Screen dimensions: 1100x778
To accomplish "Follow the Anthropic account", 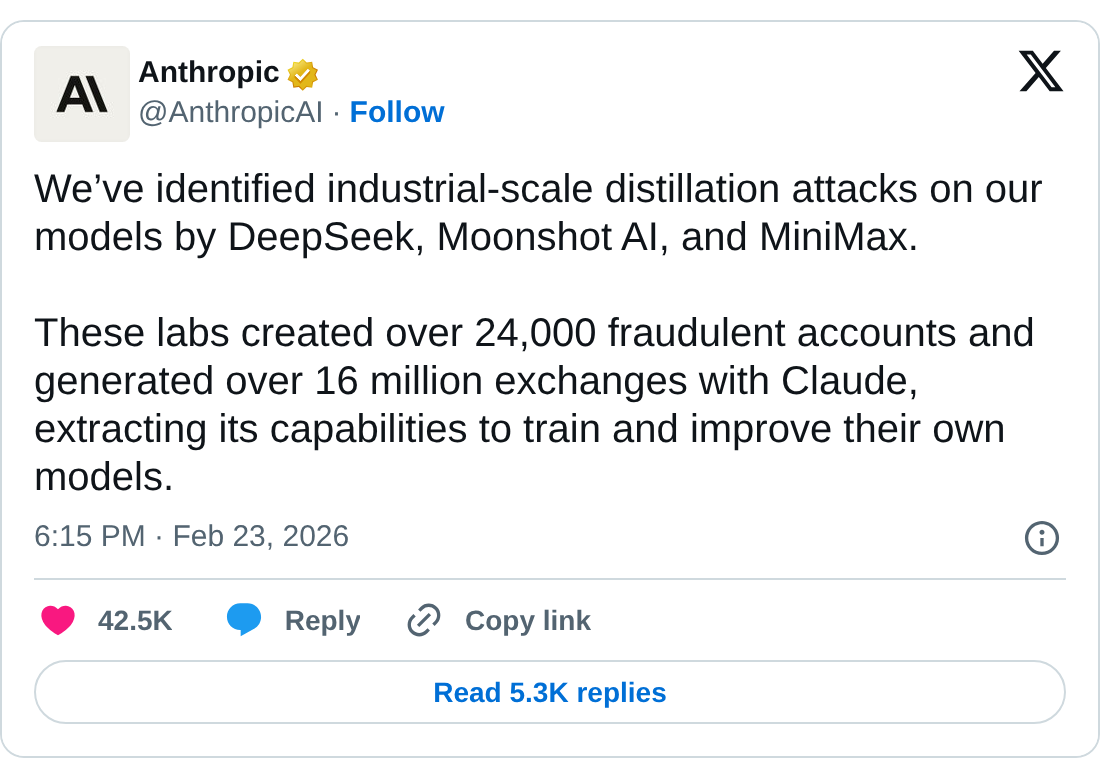I will [397, 112].
